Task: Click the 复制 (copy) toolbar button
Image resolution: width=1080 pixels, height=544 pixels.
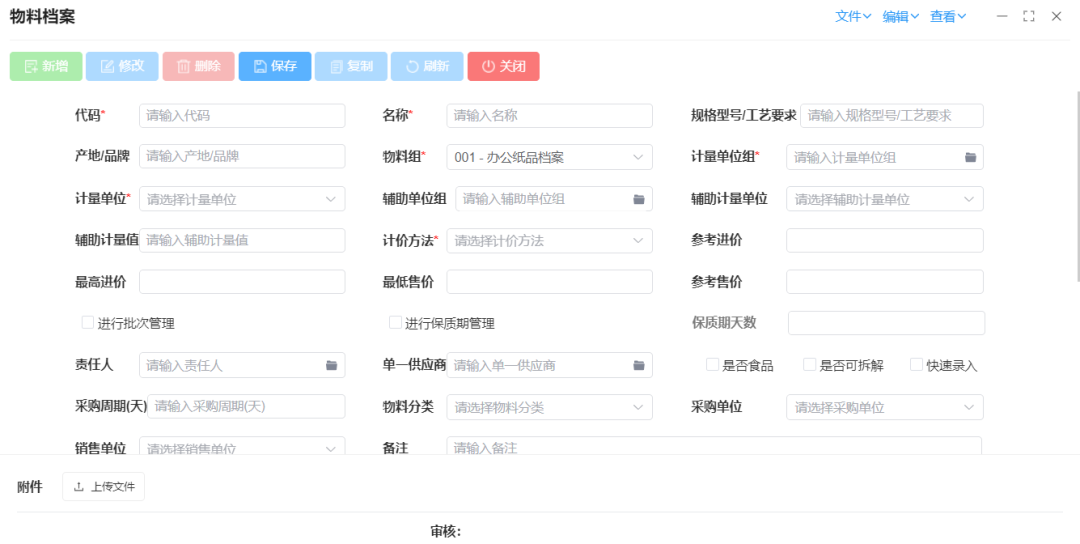Action: click(351, 66)
